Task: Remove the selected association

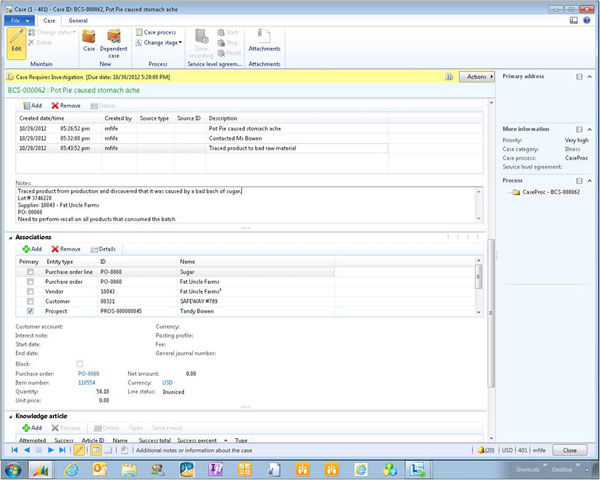Action: [67, 248]
